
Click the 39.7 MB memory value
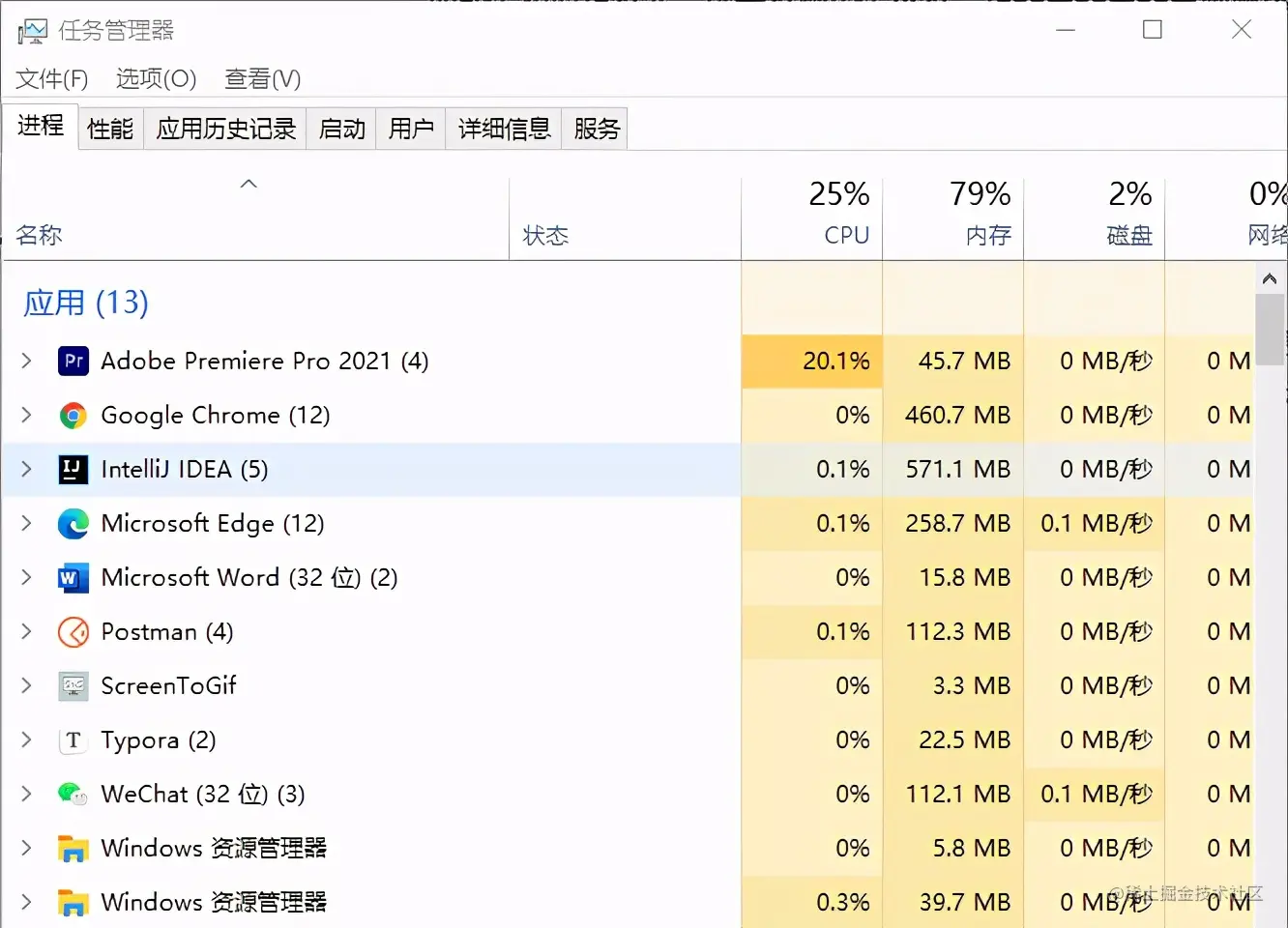pos(965,902)
